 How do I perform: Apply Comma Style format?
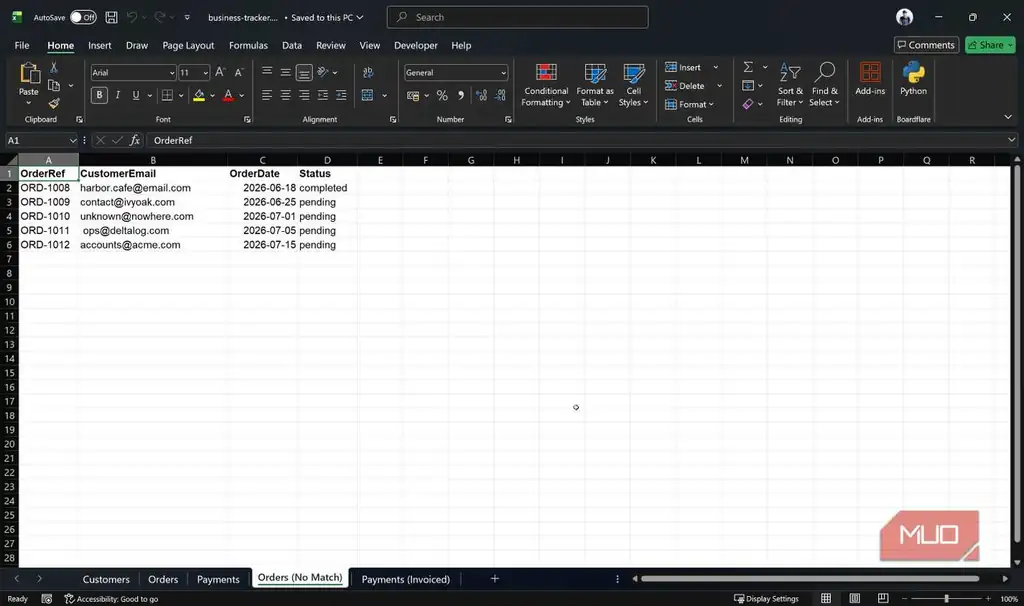(461, 96)
